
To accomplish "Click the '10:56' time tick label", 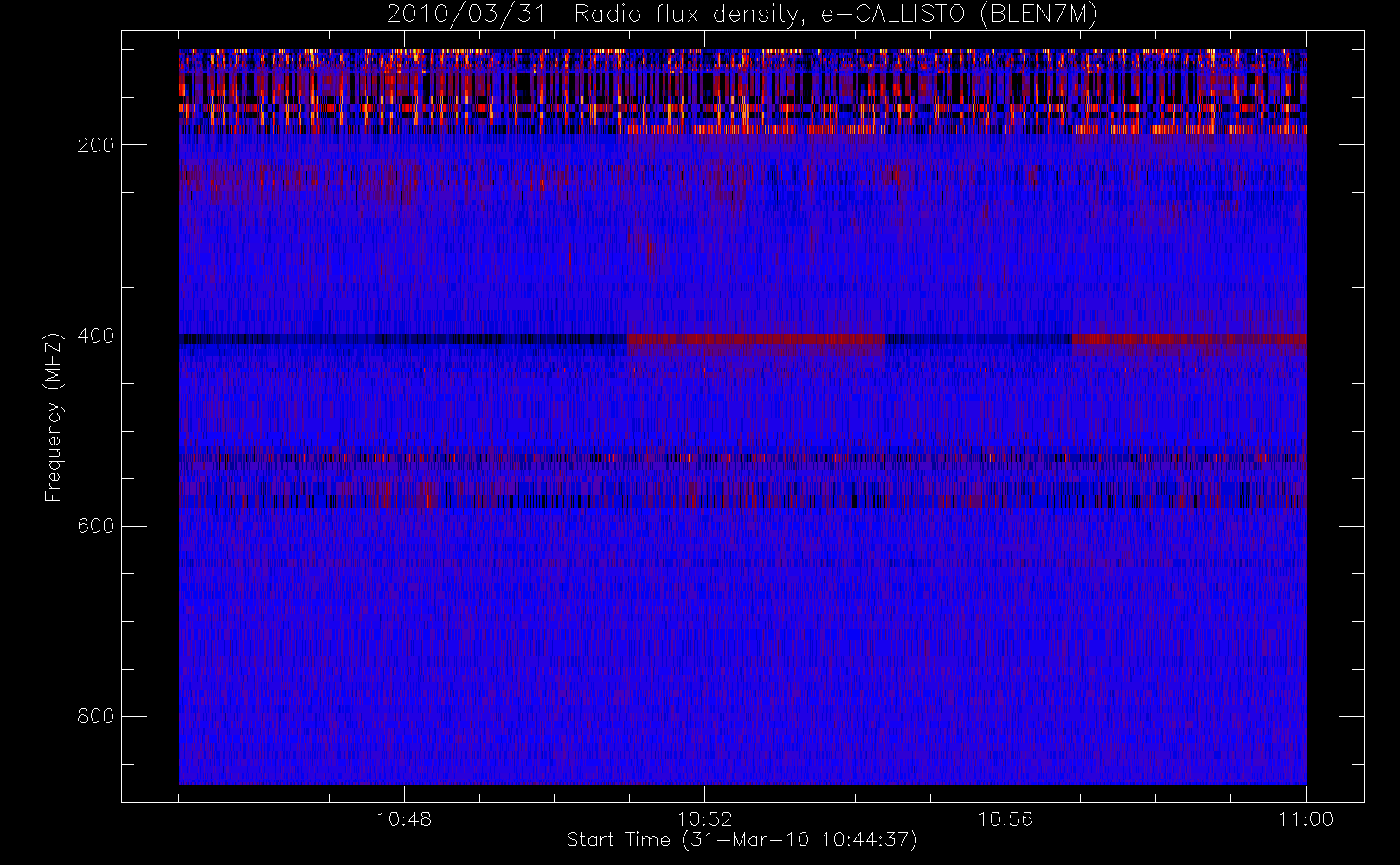I will (1005, 819).
